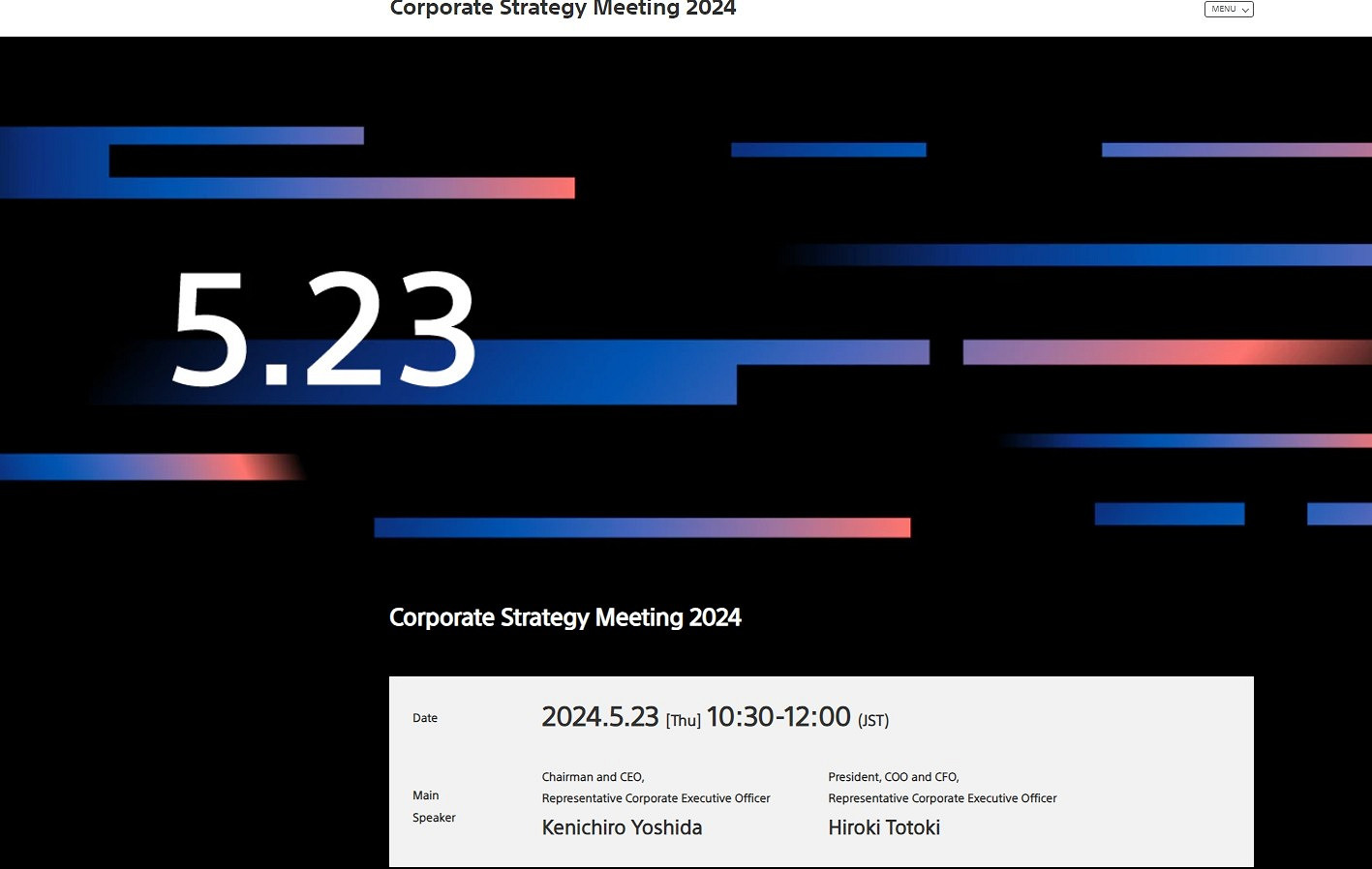Click the [Thu] weekday label

tap(683, 721)
